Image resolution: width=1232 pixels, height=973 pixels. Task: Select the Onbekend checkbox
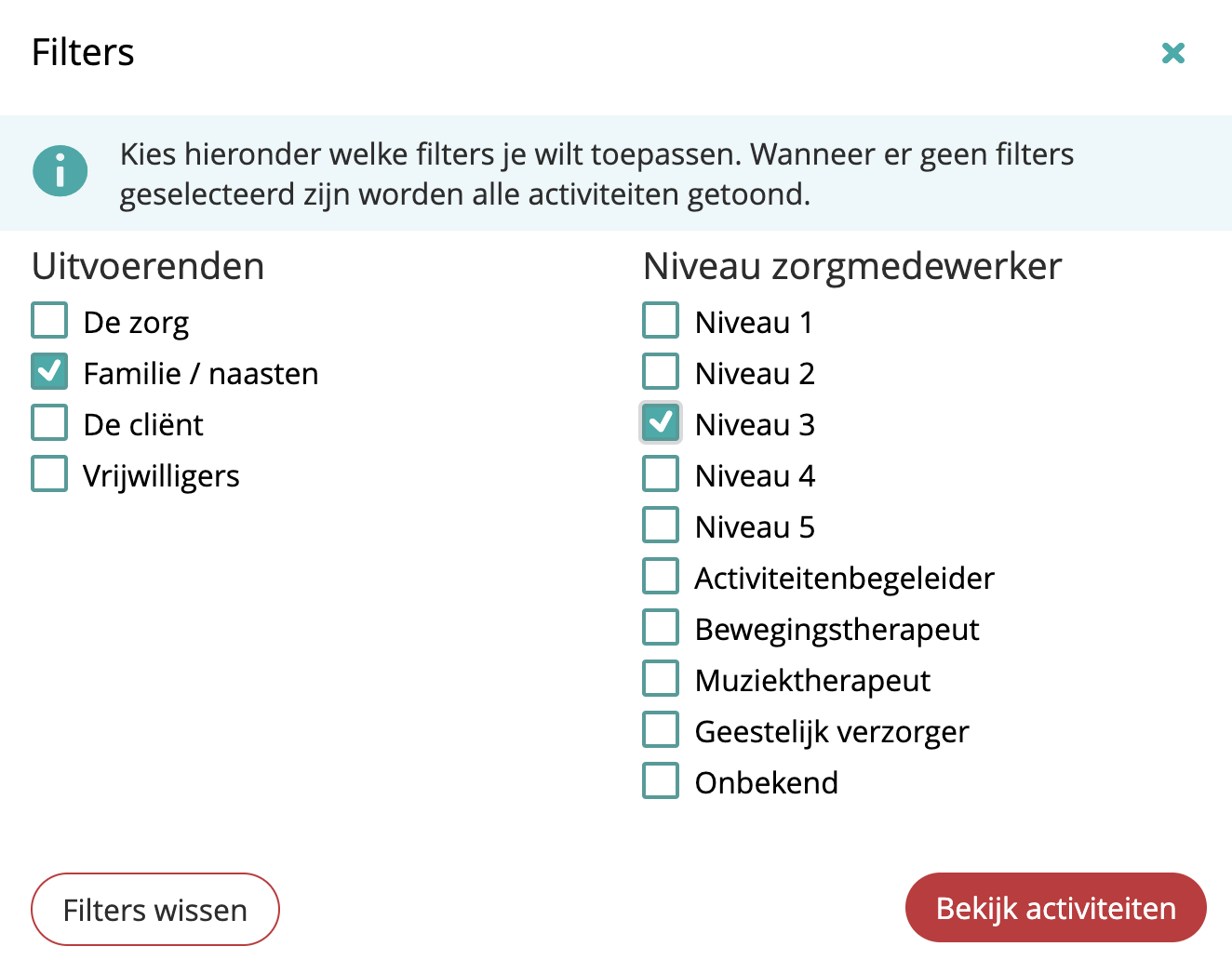pyautogui.click(x=661, y=780)
